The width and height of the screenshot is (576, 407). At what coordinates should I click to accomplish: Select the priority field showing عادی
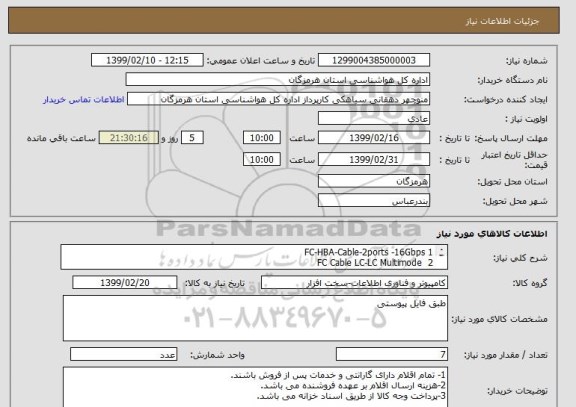point(374,119)
